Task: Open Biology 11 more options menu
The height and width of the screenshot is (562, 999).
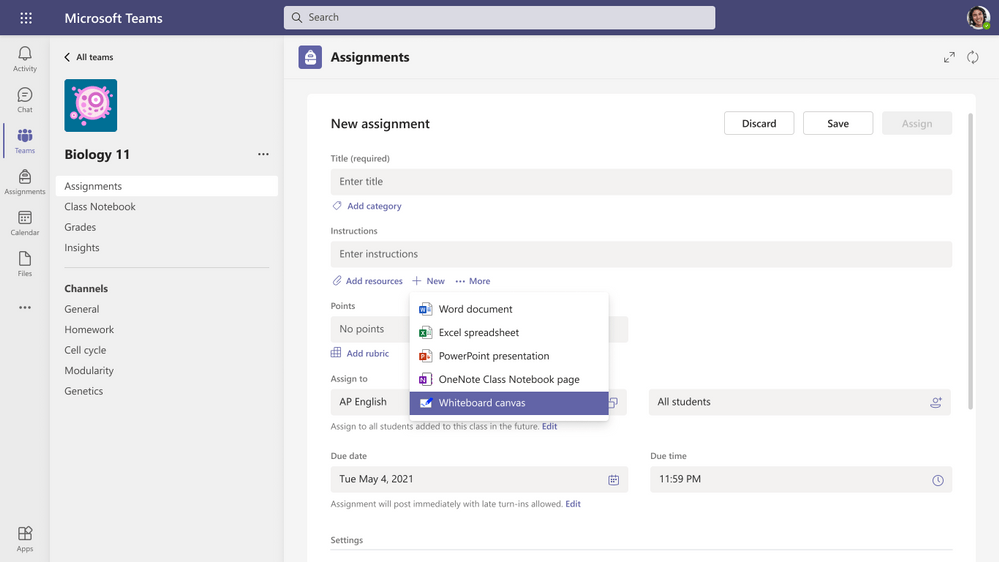Action: tap(263, 155)
